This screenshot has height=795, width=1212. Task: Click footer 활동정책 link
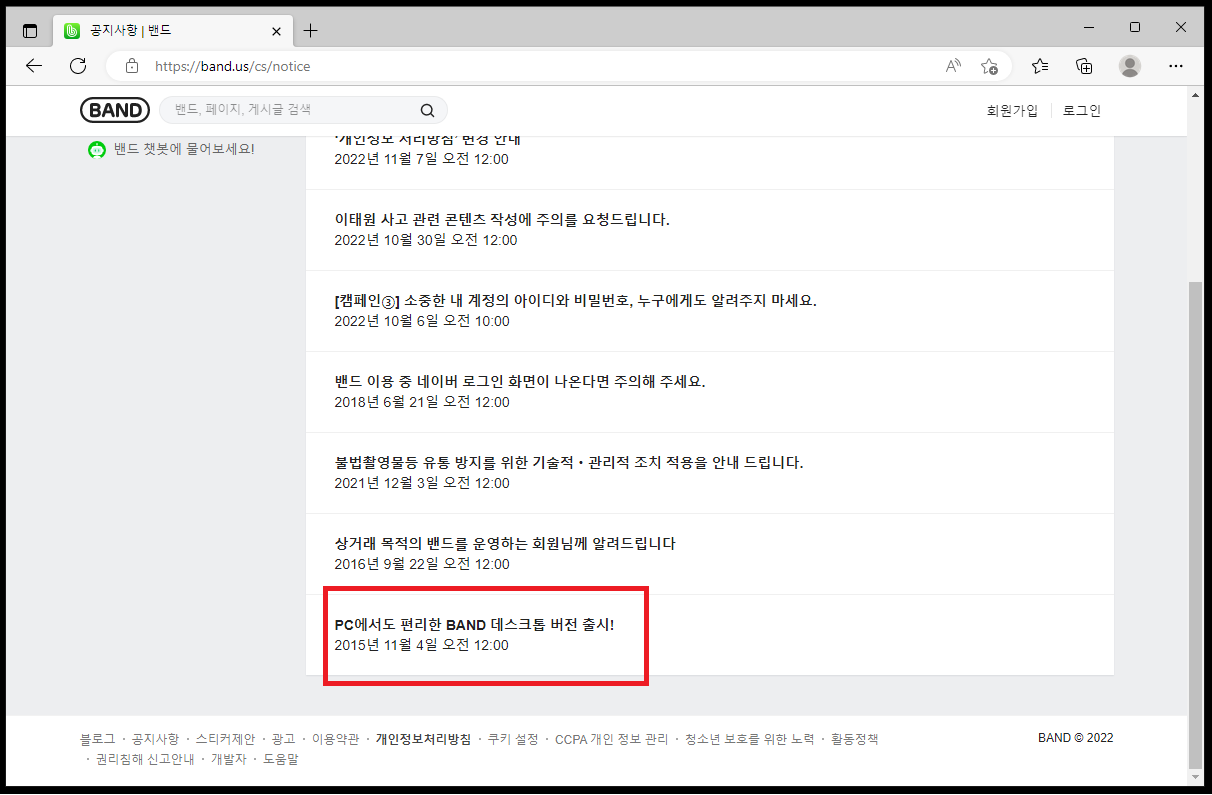(x=854, y=739)
